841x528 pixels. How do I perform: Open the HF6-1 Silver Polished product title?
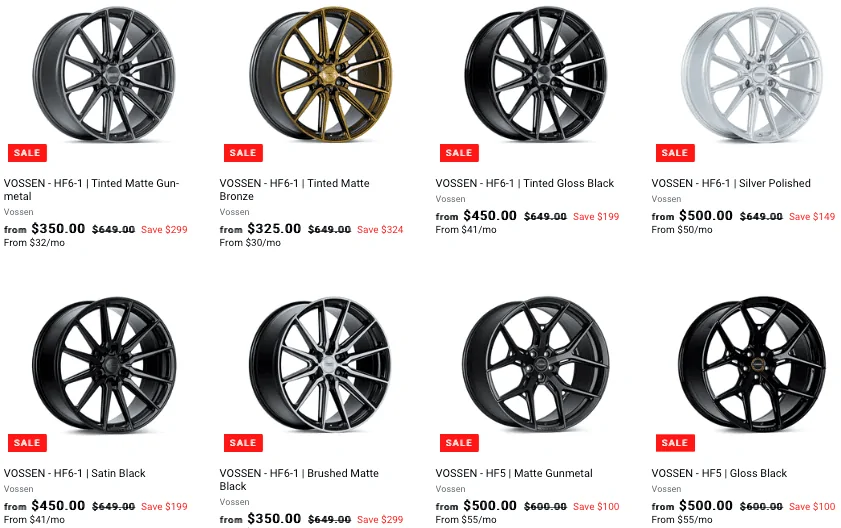click(x=731, y=184)
